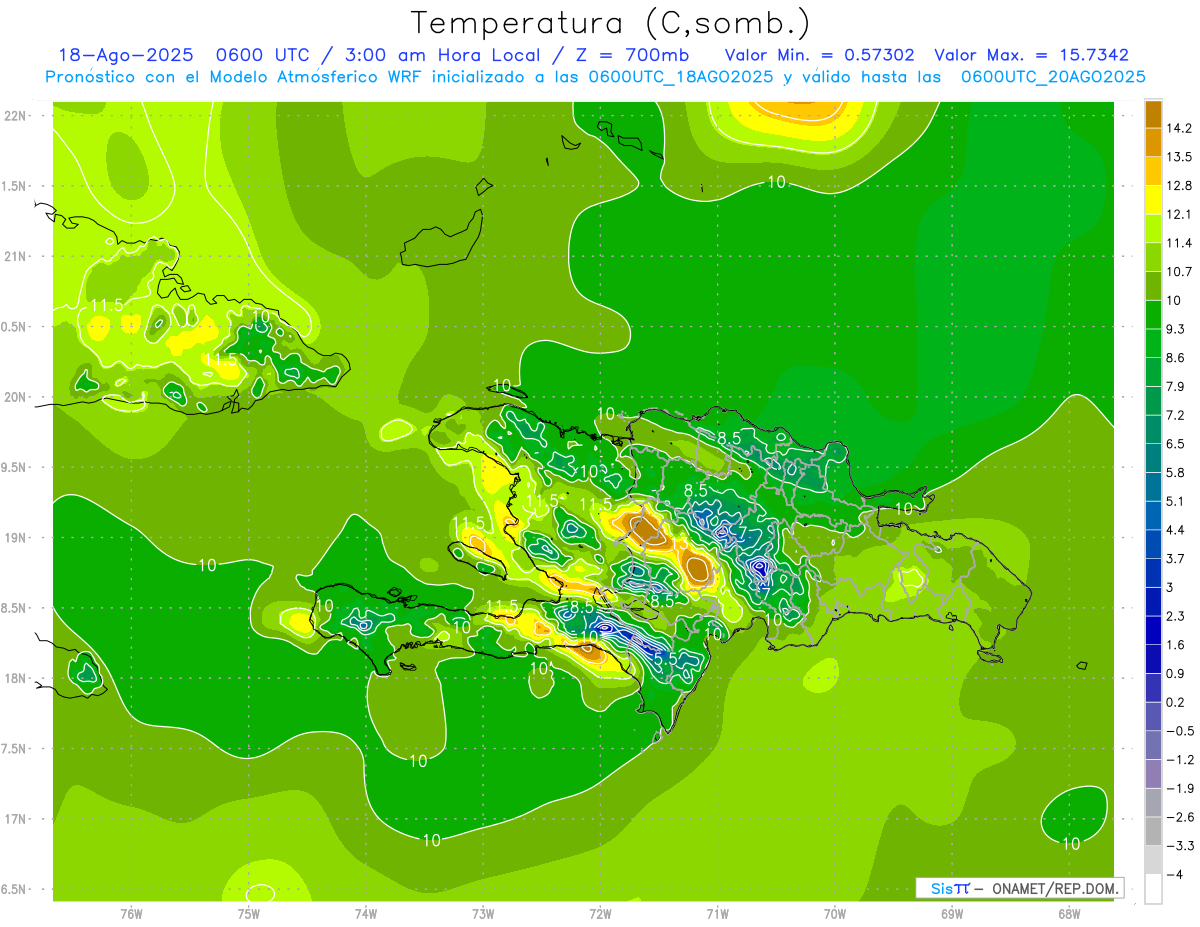
Task: Click the colorbar value '3.7'
Action: tap(1177, 558)
